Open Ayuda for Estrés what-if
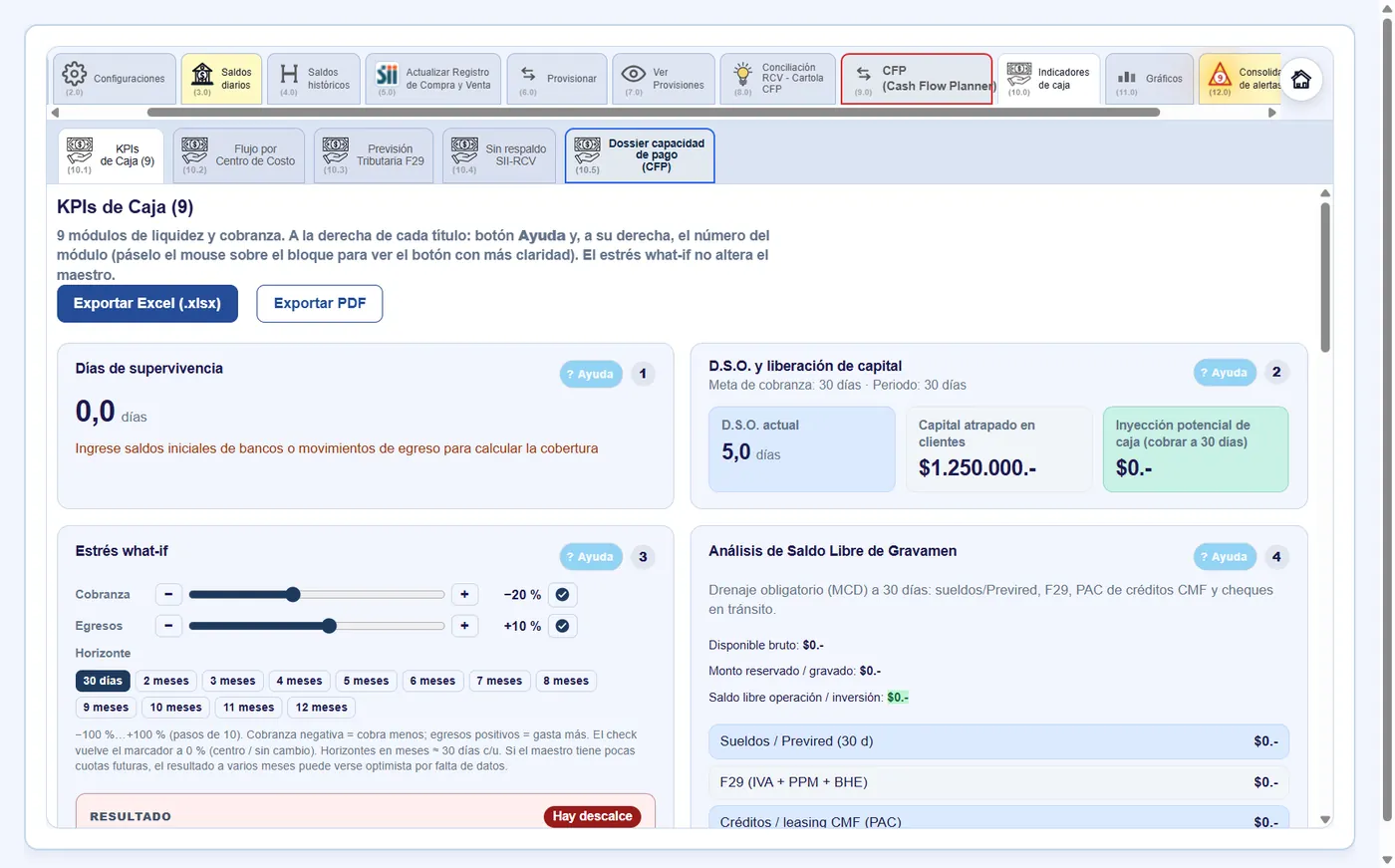Viewport: 1395px width, 868px height. point(591,557)
